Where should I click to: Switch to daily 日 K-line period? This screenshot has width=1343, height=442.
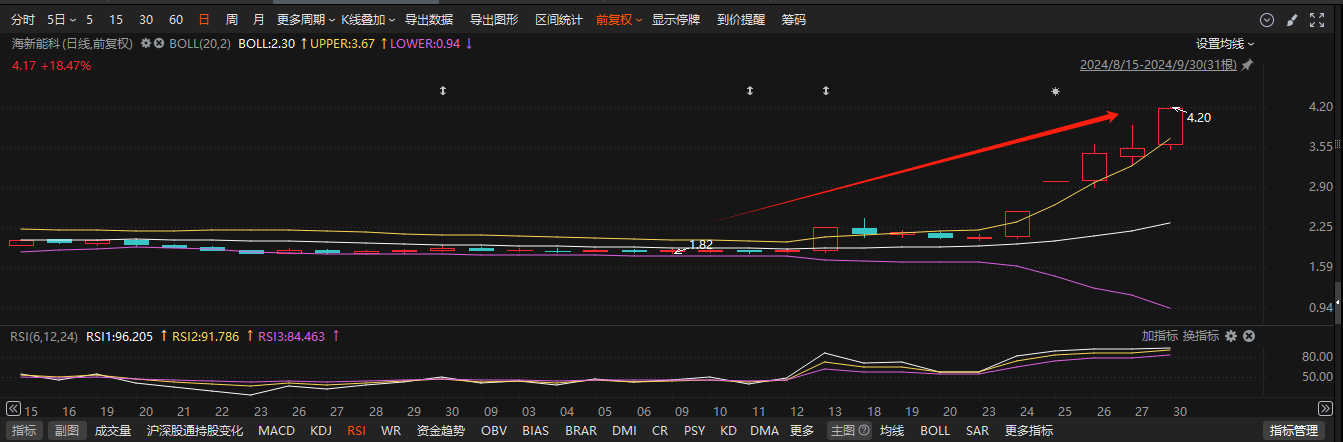(204, 19)
